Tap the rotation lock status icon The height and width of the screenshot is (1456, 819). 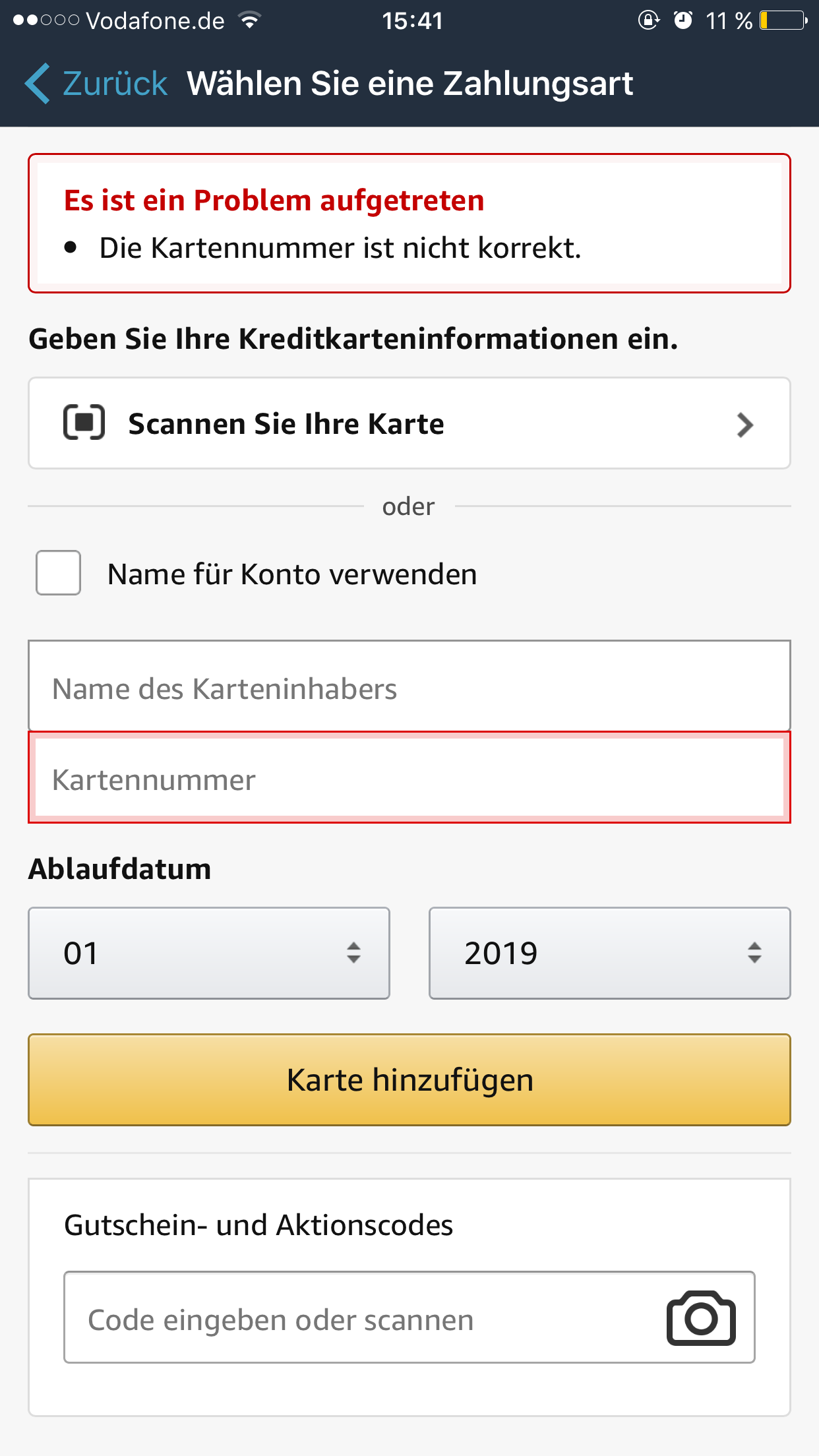tap(649, 20)
